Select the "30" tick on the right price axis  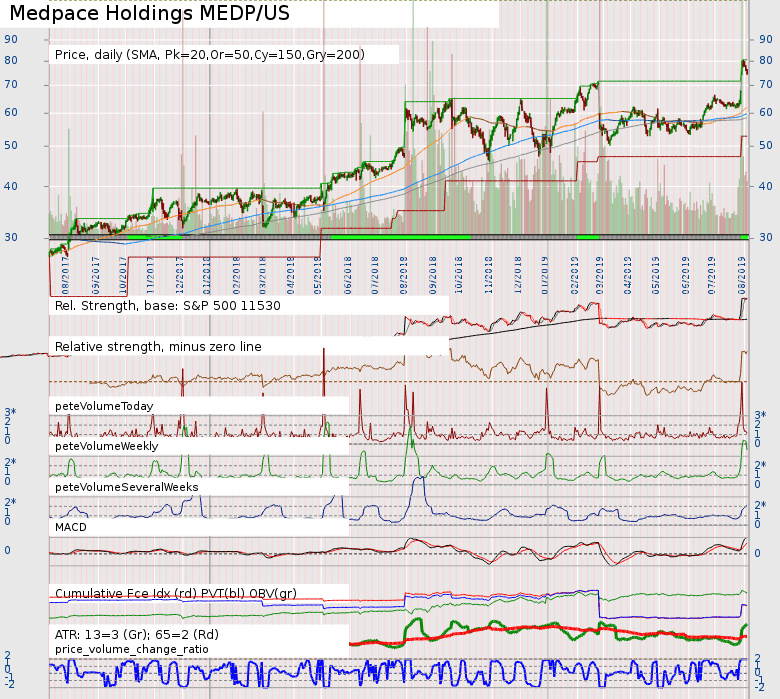tap(766, 237)
